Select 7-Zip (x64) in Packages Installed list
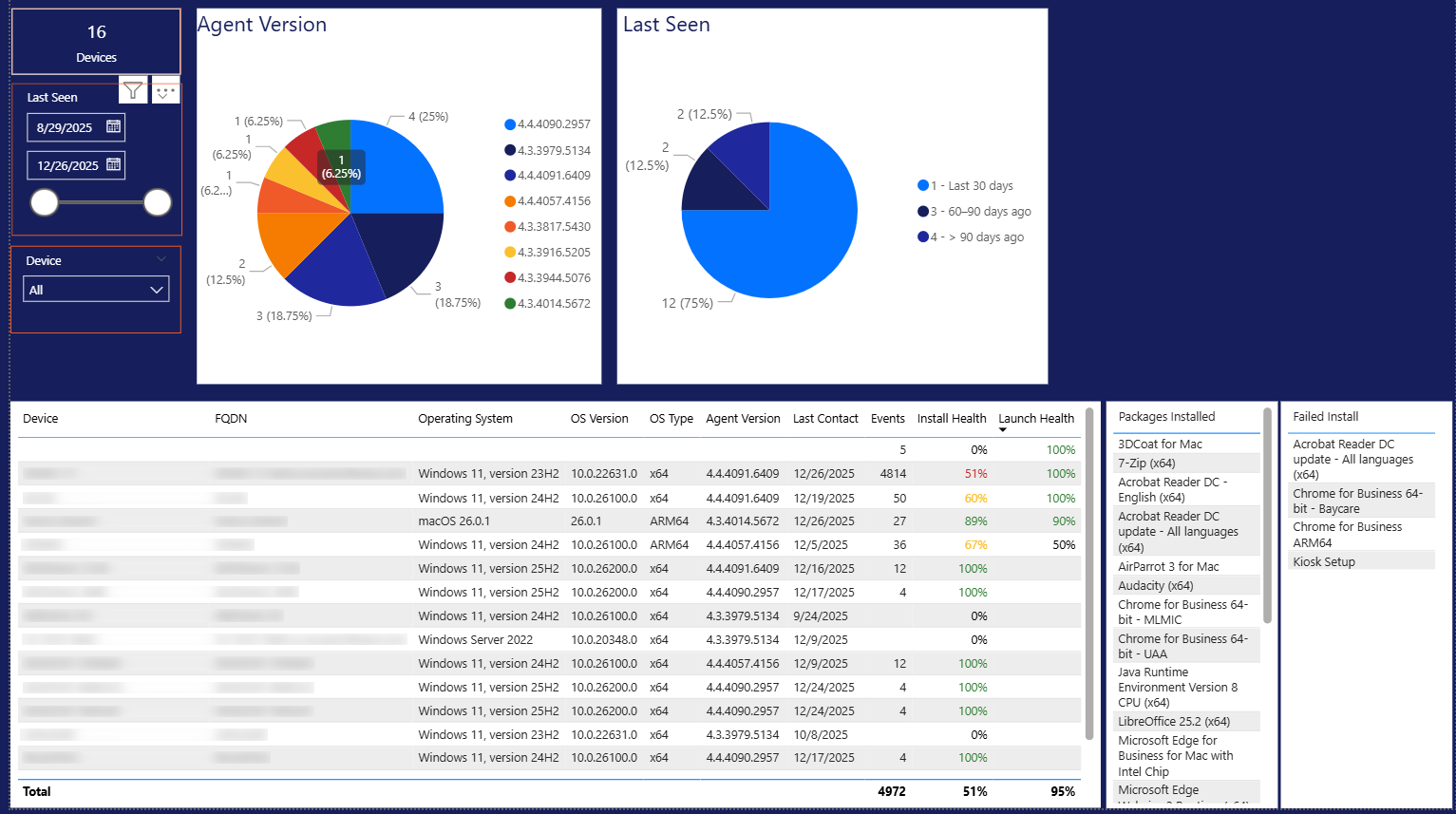This screenshot has height=814, width=1456. (1146, 464)
